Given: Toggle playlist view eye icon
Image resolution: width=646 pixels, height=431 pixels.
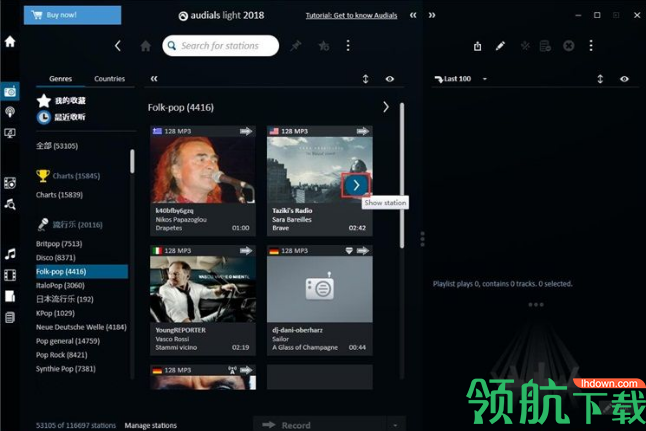Looking at the screenshot, I should (x=625, y=79).
